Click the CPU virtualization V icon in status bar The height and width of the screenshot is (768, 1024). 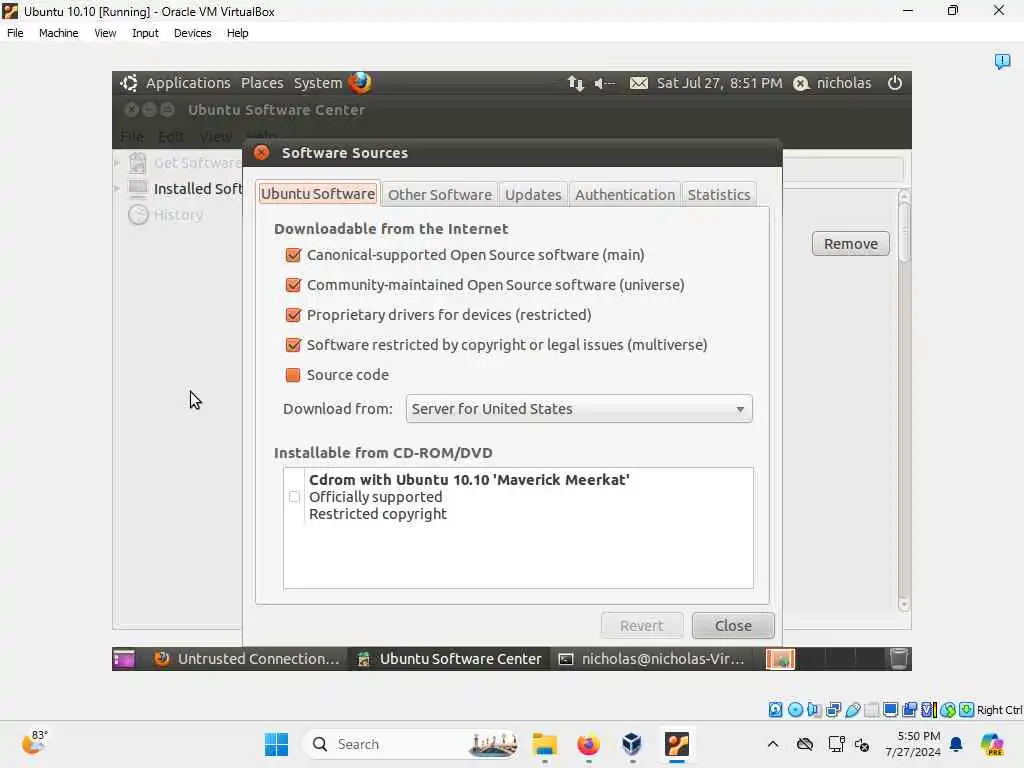[928, 710]
